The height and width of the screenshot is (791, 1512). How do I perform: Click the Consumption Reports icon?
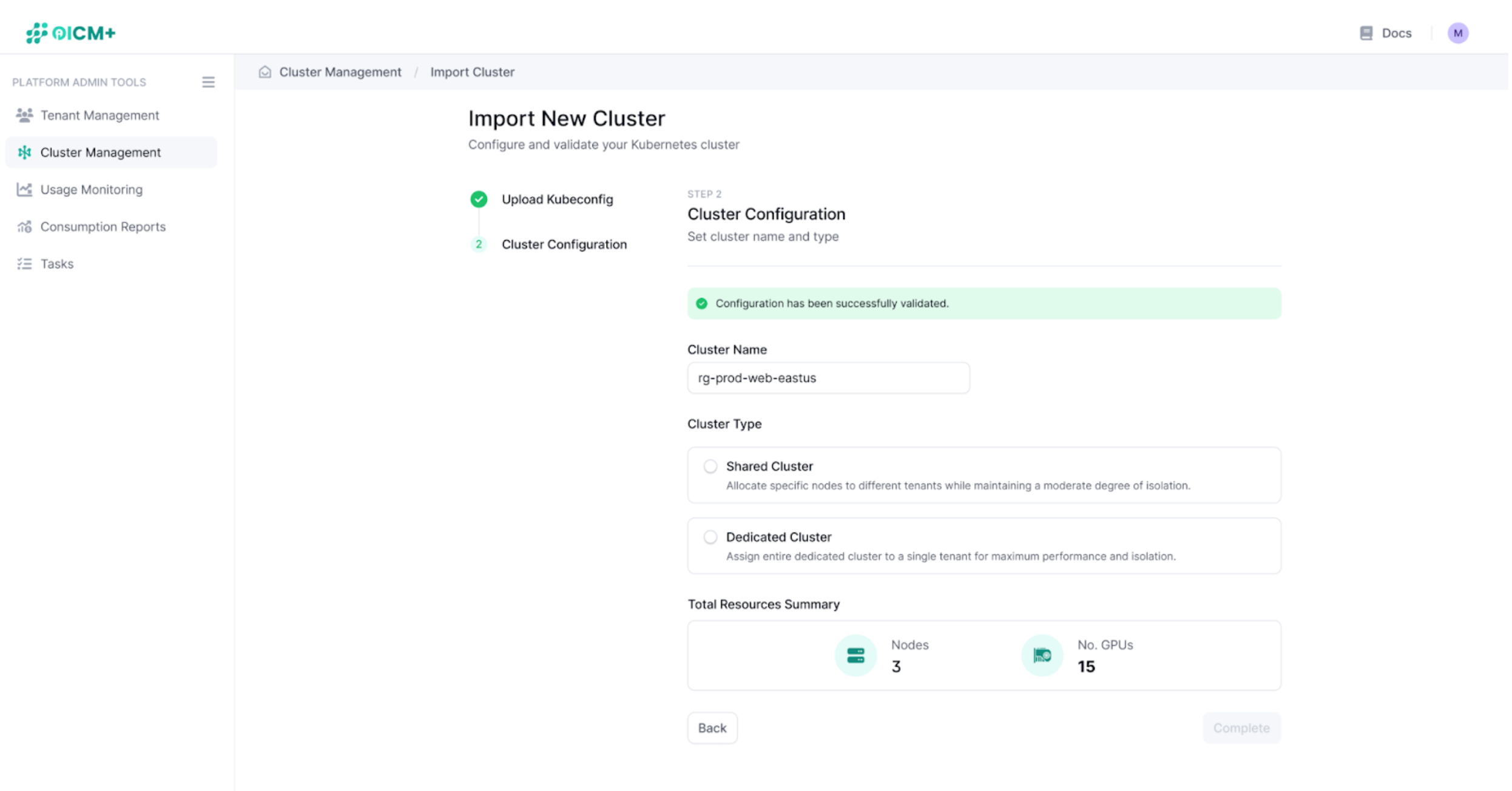click(x=24, y=226)
